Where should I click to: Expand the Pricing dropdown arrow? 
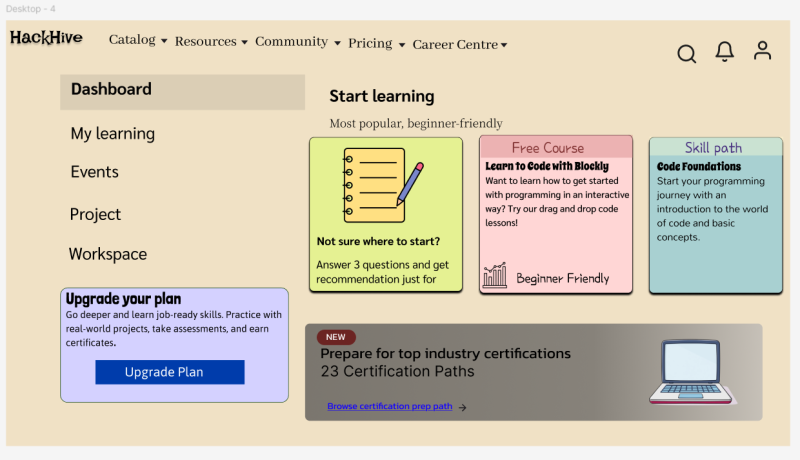[x=402, y=45]
